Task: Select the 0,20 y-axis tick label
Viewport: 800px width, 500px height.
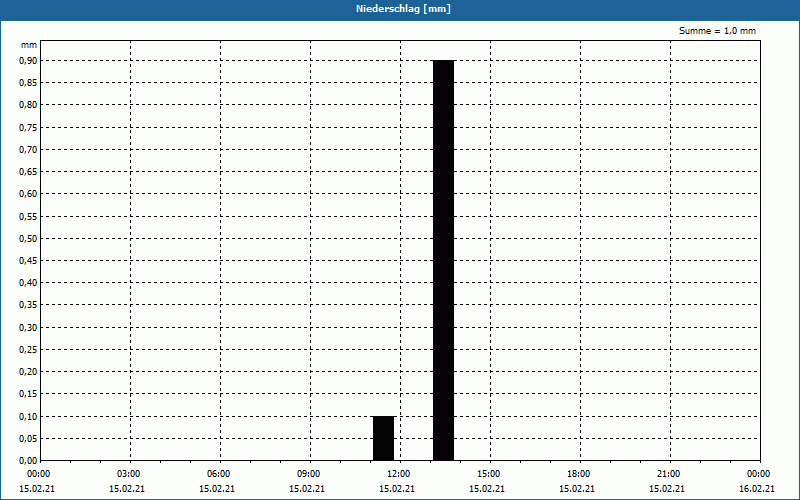Action: [28, 372]
